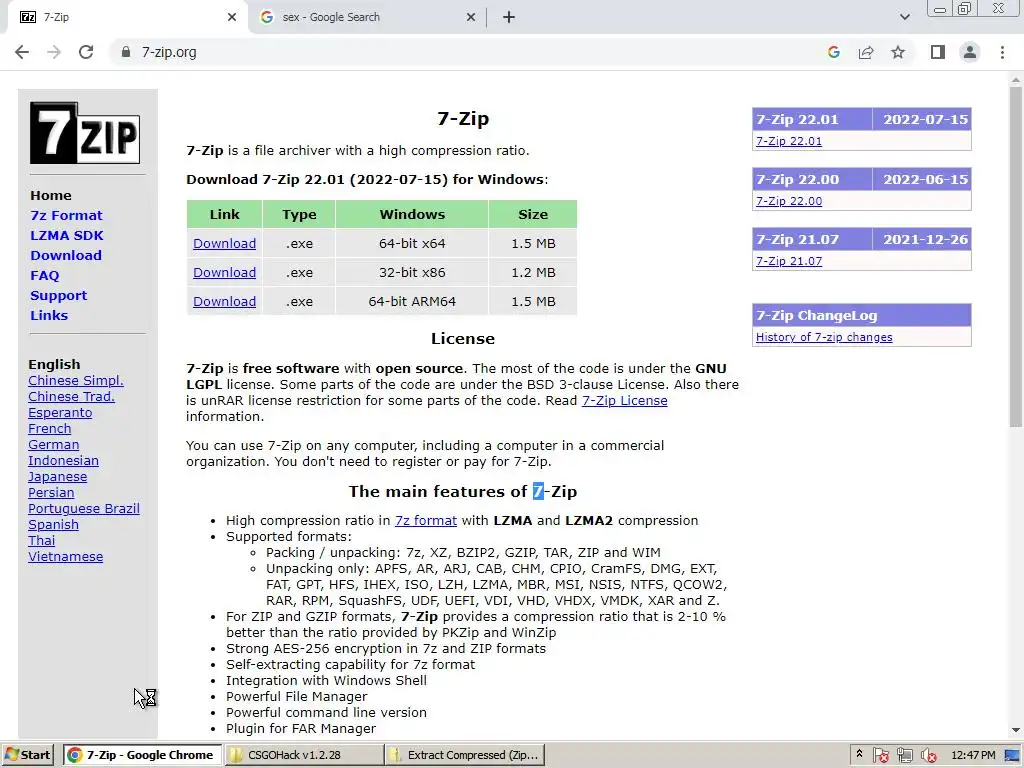Open Chrome's three-dot menu

pos(1002,52)
